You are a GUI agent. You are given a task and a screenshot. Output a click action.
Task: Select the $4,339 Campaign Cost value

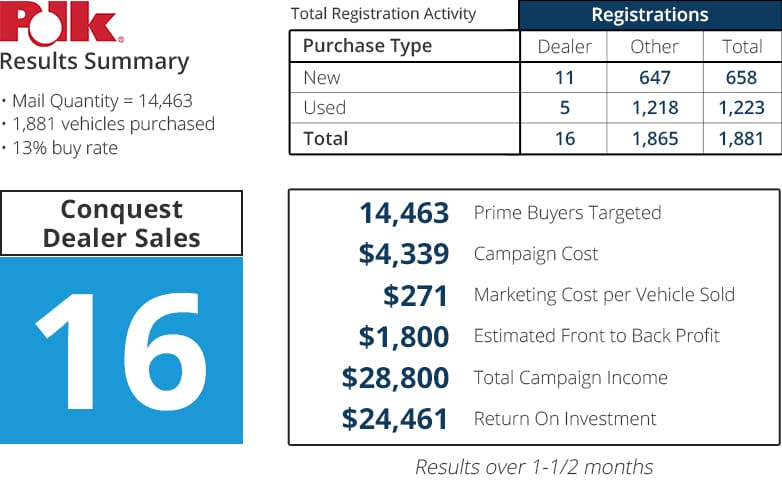pos(403,254)
